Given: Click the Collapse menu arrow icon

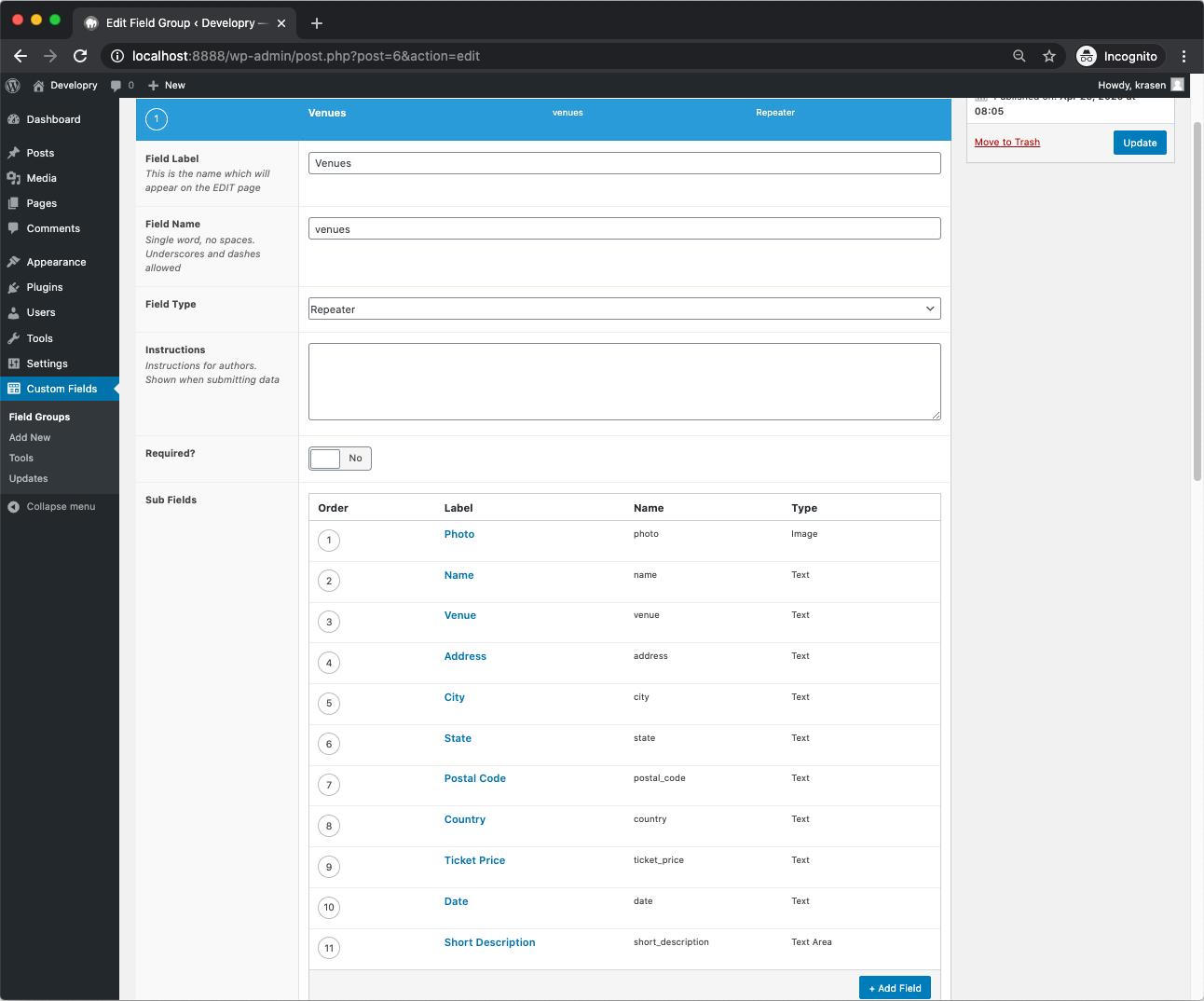Looking at the screenshot, I should pos(14,507).
